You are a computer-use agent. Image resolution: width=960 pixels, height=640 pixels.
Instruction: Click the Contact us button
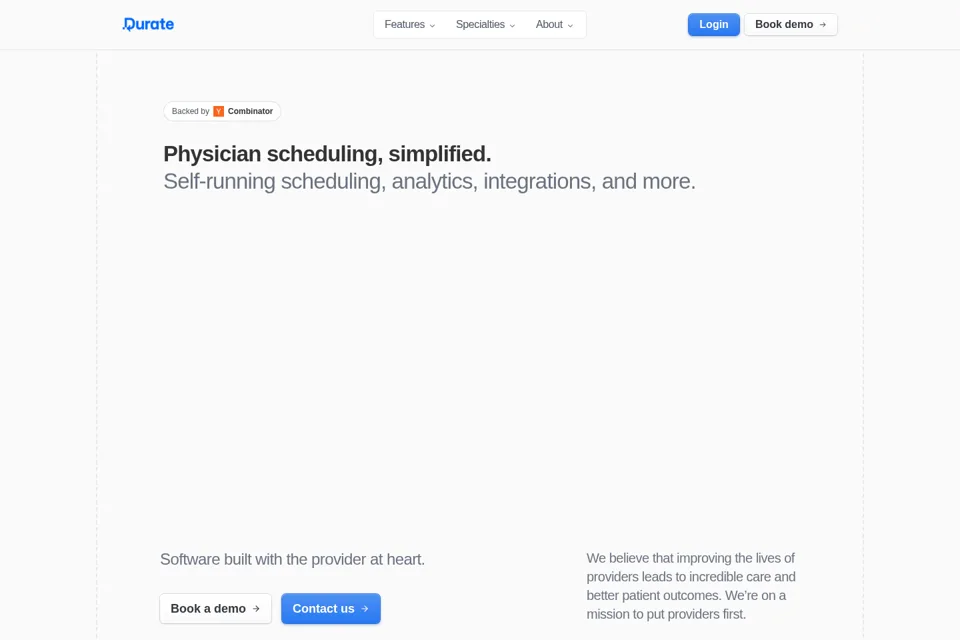[331, 609]
